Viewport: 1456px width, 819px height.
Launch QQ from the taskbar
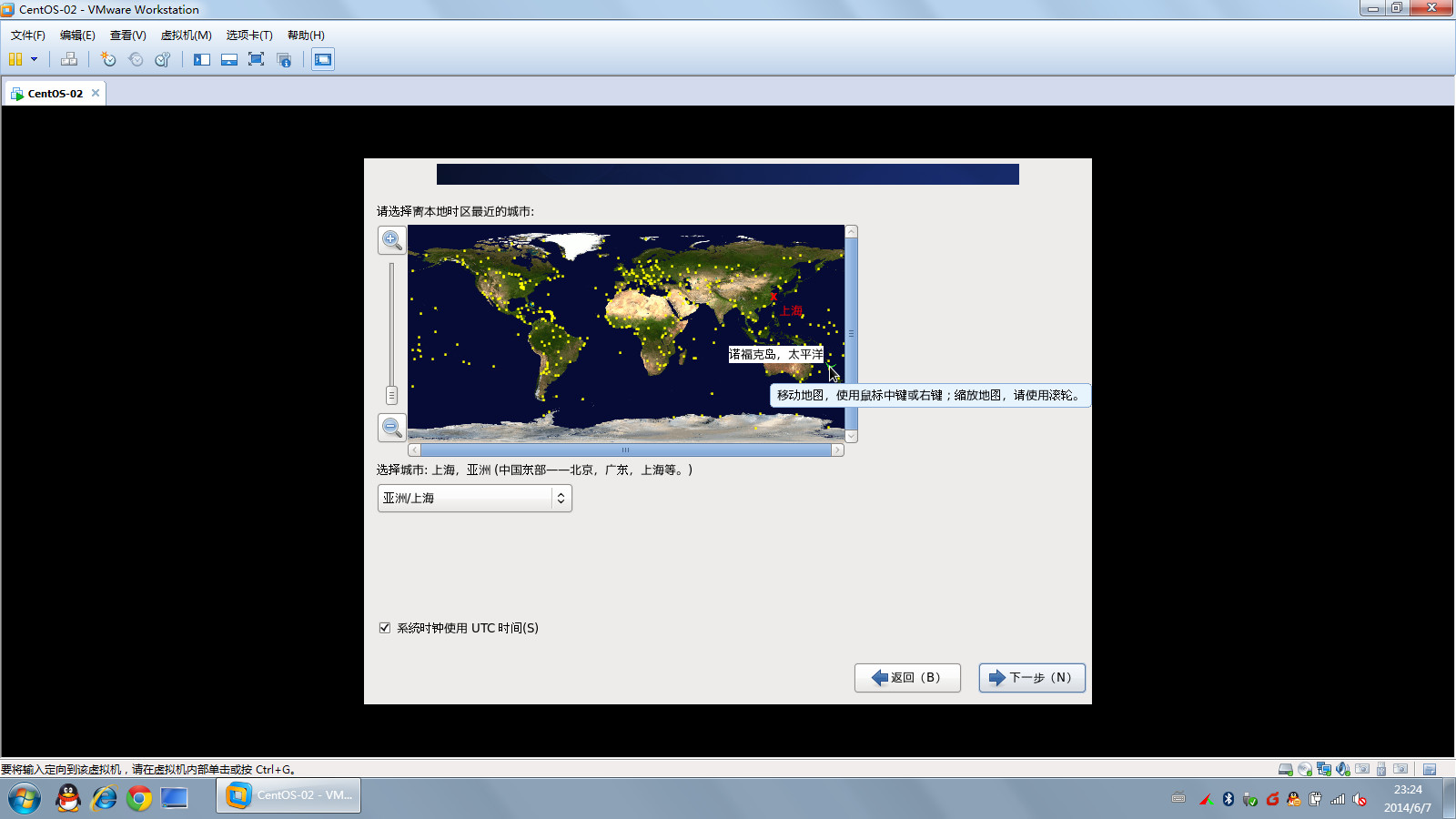68,798
